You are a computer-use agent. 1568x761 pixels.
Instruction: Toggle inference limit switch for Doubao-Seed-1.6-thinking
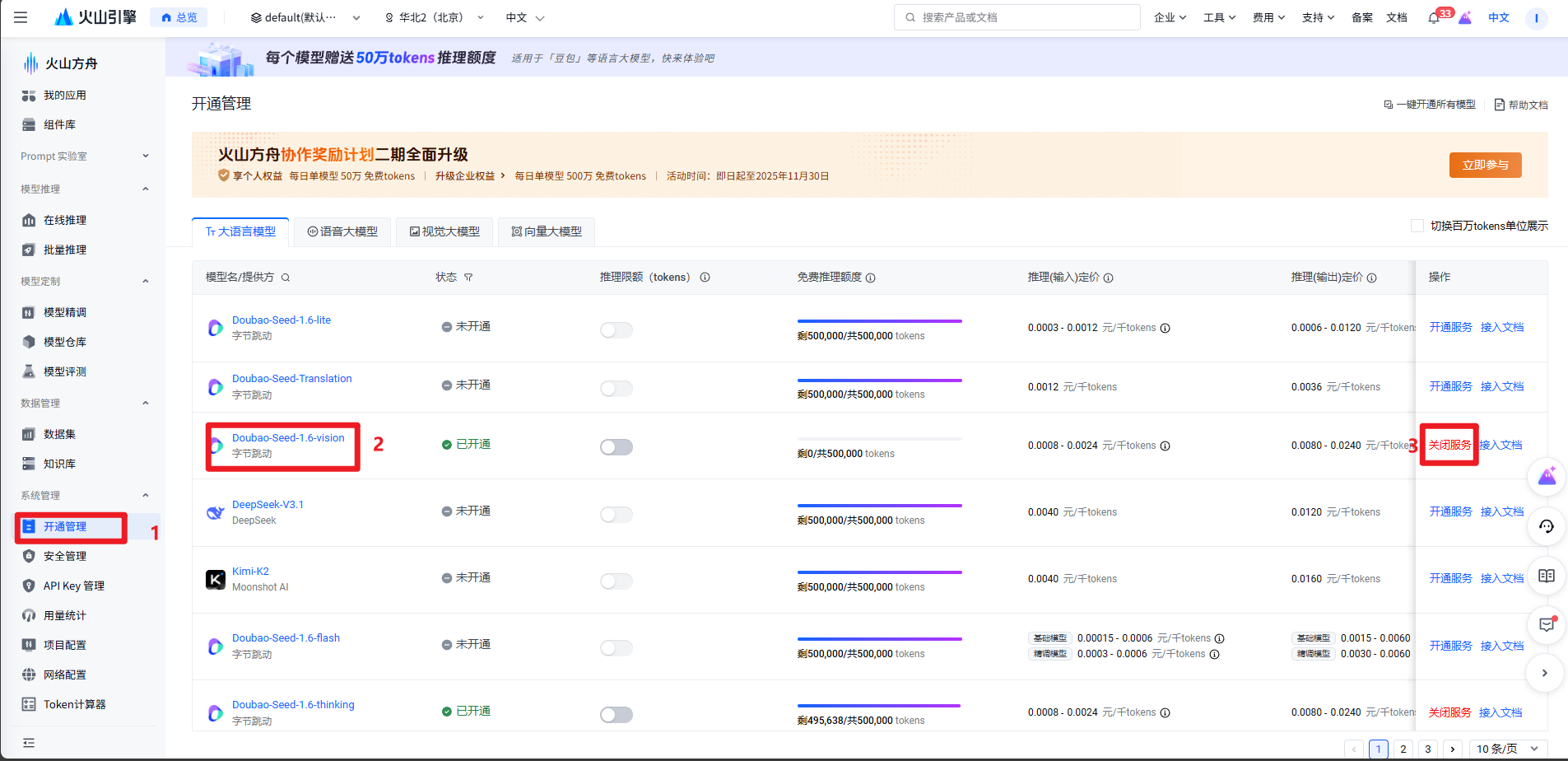616,715
